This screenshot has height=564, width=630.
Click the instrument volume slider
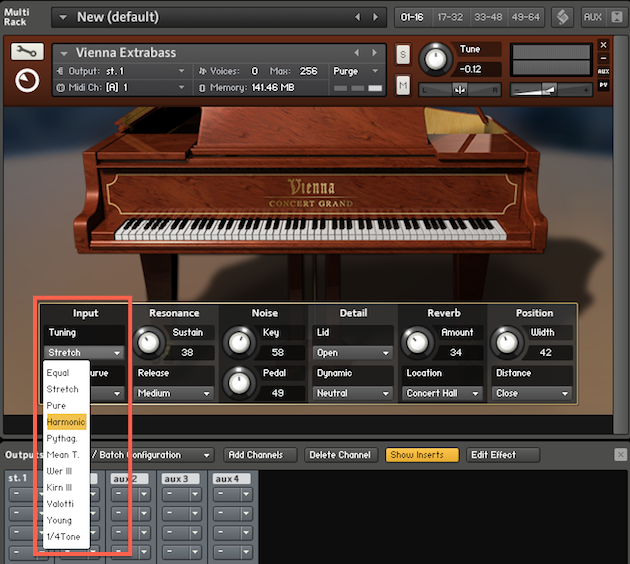click(551, 90)
